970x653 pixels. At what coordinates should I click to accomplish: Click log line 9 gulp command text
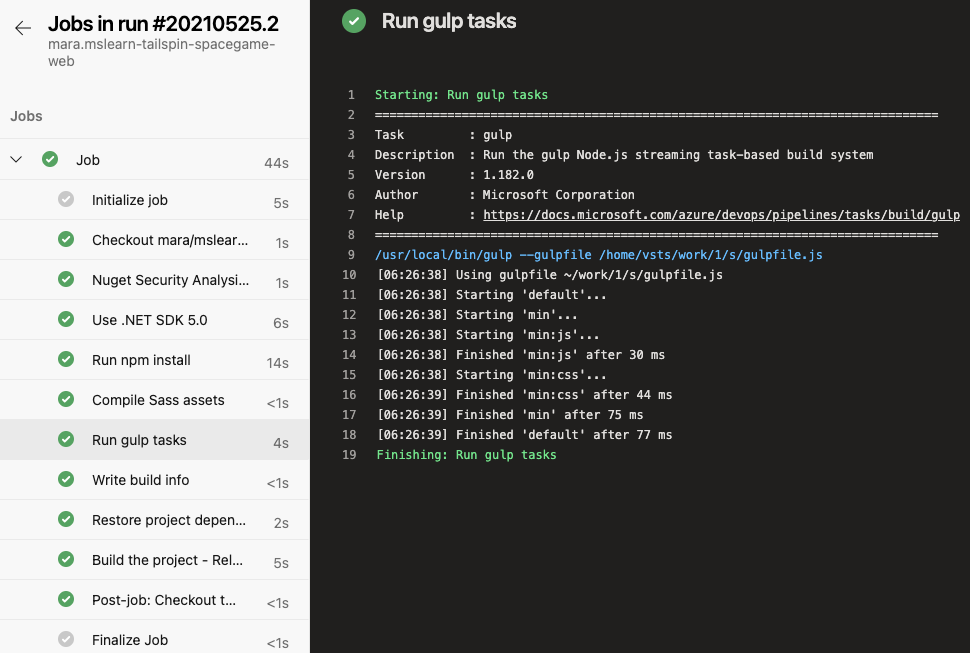coord(598,255)
